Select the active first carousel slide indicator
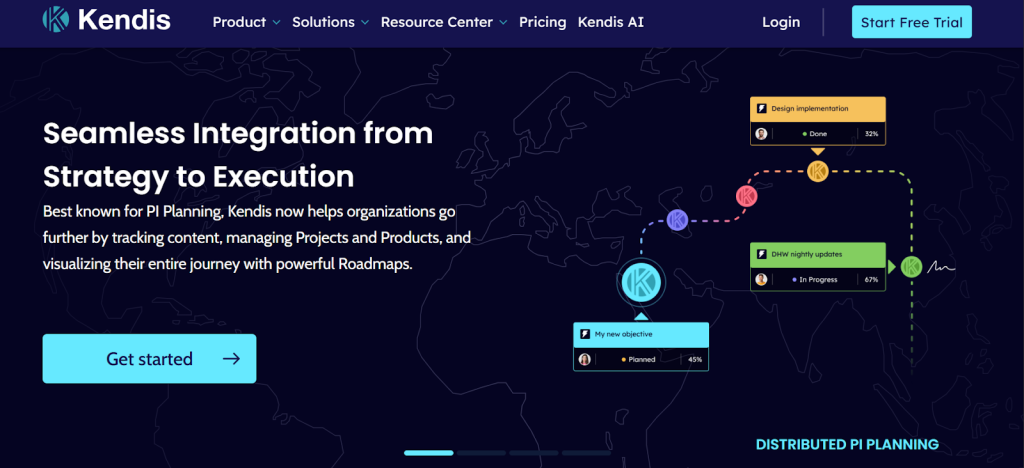Screen dimensions: 1024x468 coord(429,453)
